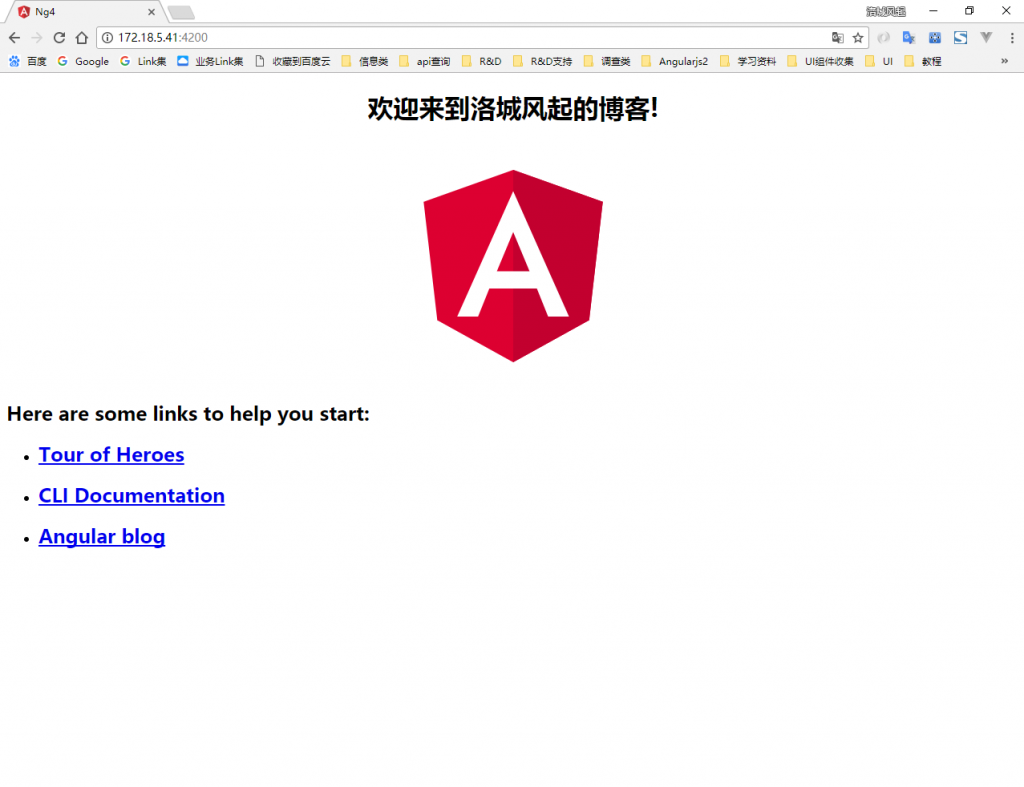
Task: Restore down the Chrome window
Action: [969, 11]
